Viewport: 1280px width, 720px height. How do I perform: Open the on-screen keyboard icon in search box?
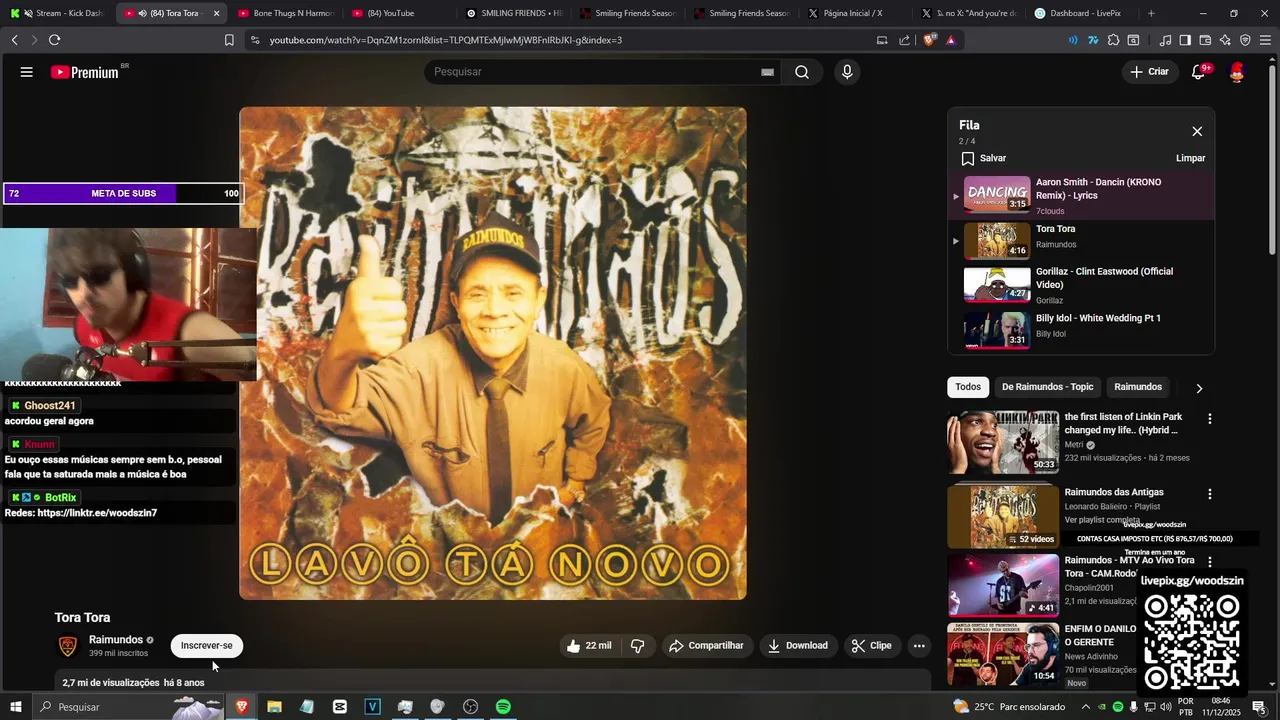[x=767, y=72]
